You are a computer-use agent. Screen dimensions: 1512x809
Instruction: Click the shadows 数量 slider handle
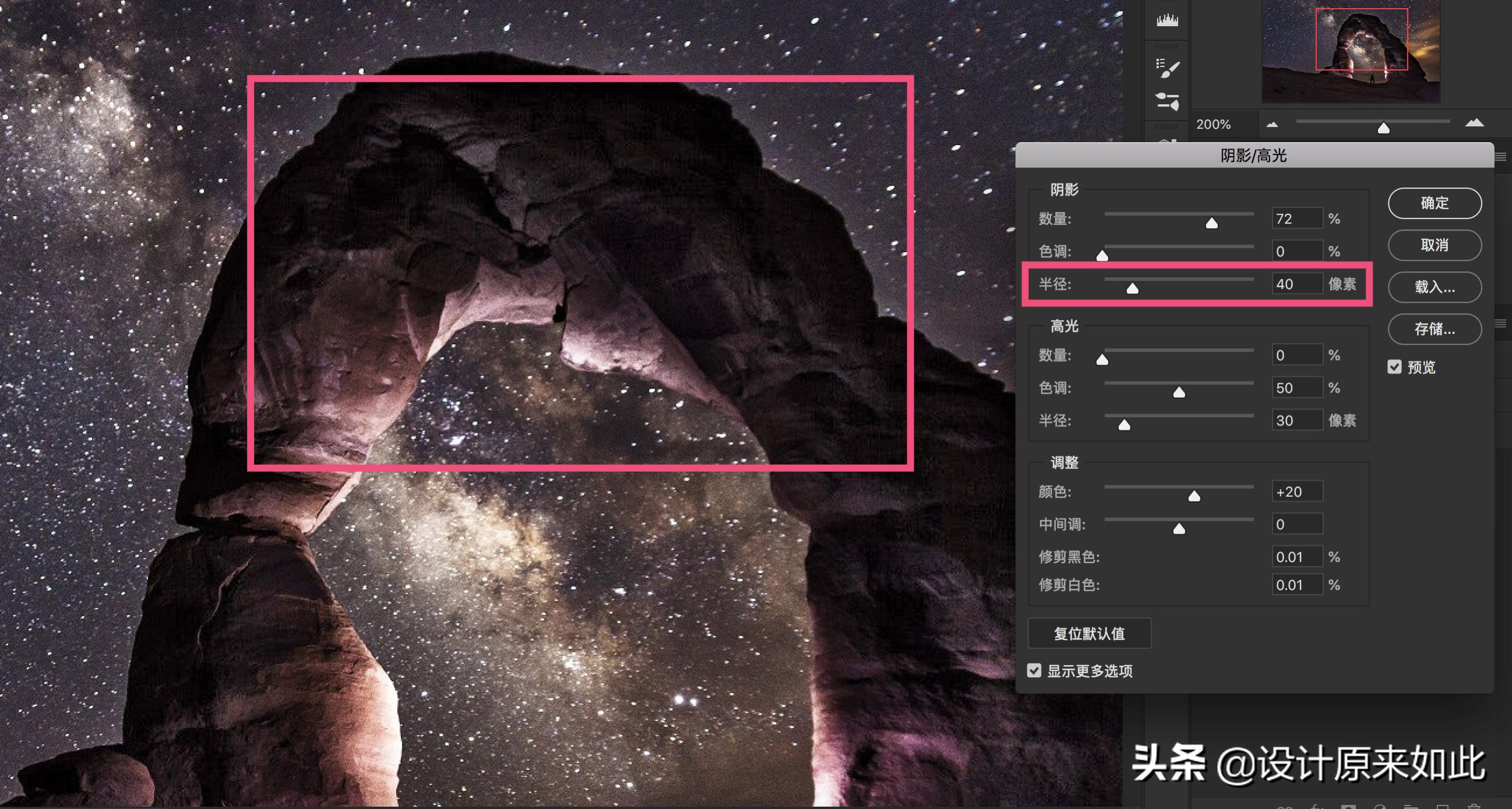[1211, 223]
